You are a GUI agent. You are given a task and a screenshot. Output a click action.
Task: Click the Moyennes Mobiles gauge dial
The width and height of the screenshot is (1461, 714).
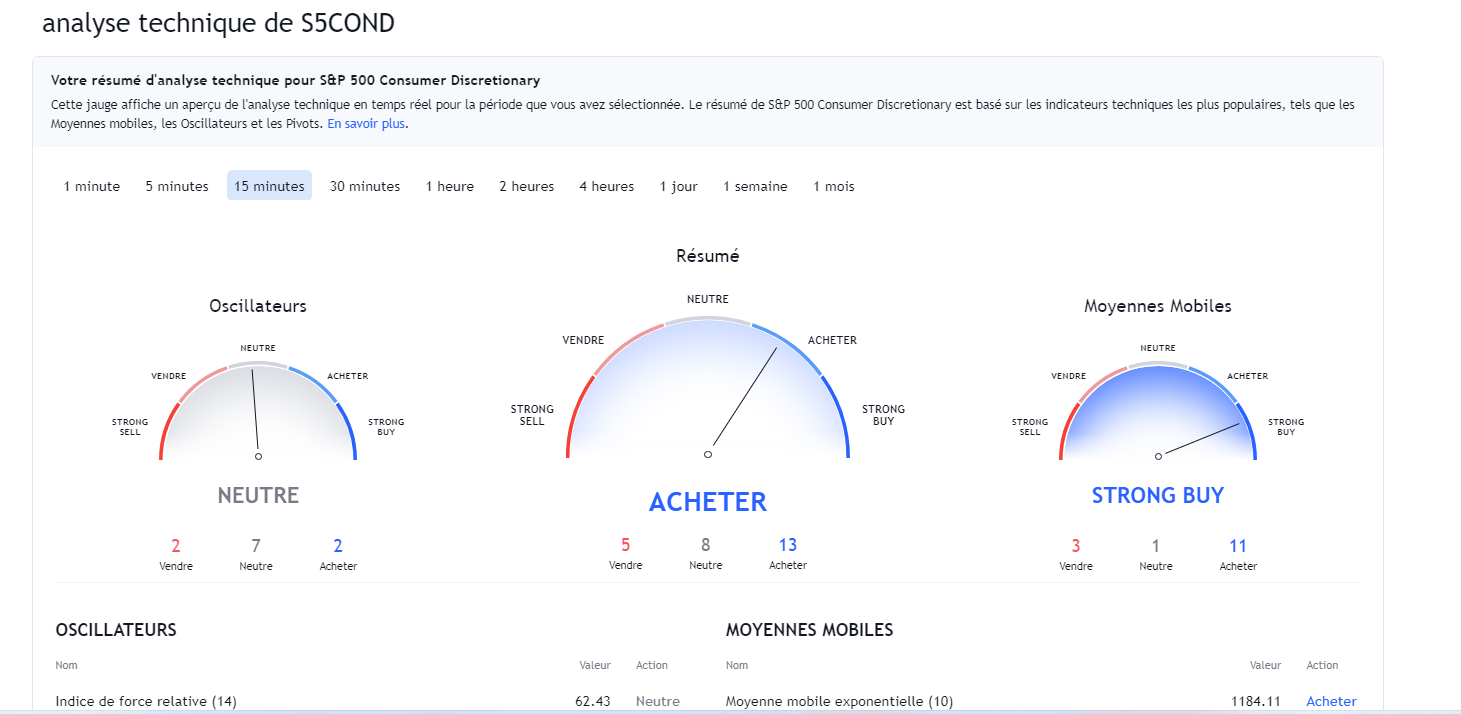coord(1158,410)
